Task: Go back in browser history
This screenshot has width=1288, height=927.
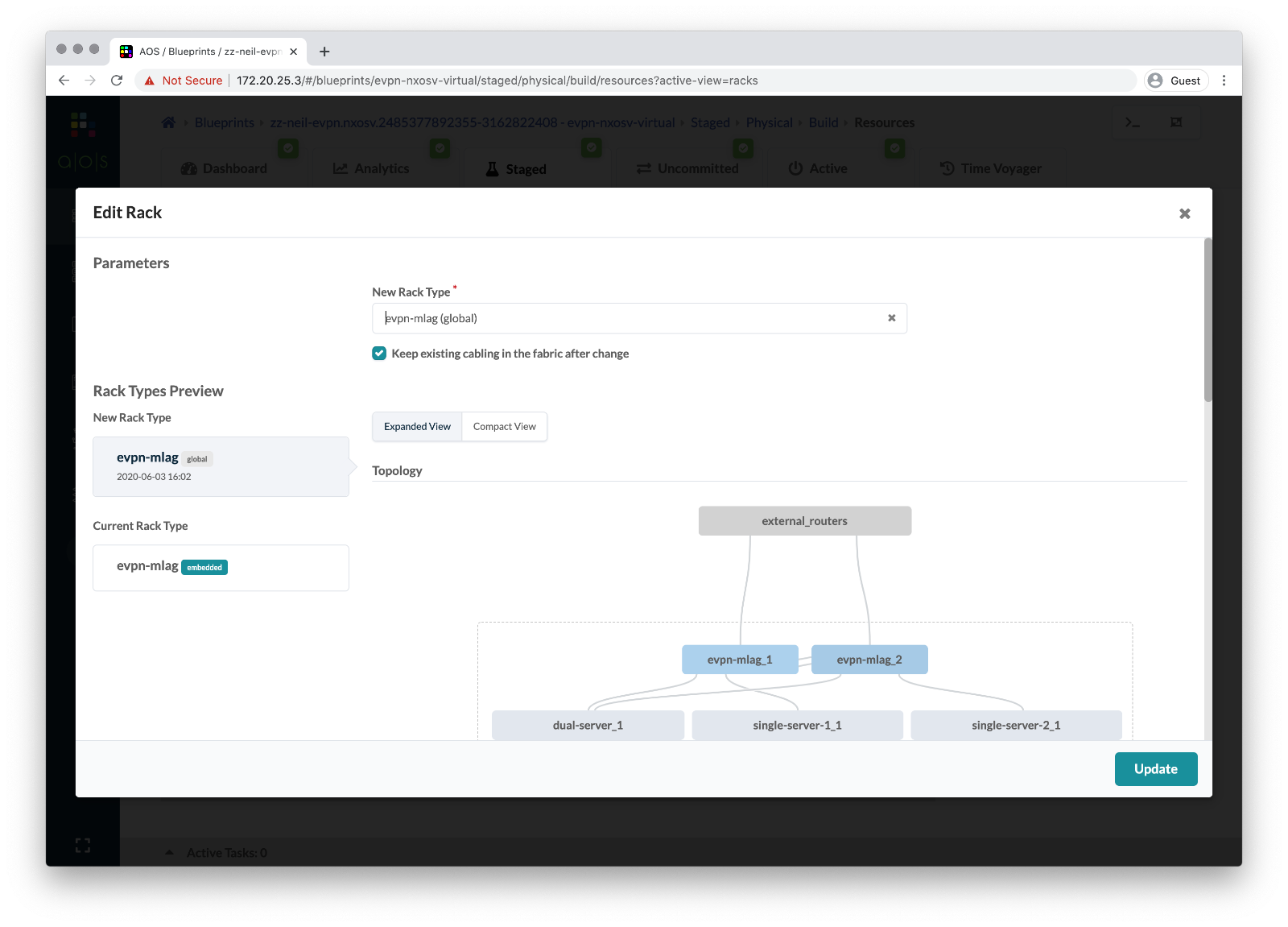Action: pyautogui.click(x=64, y=81)
